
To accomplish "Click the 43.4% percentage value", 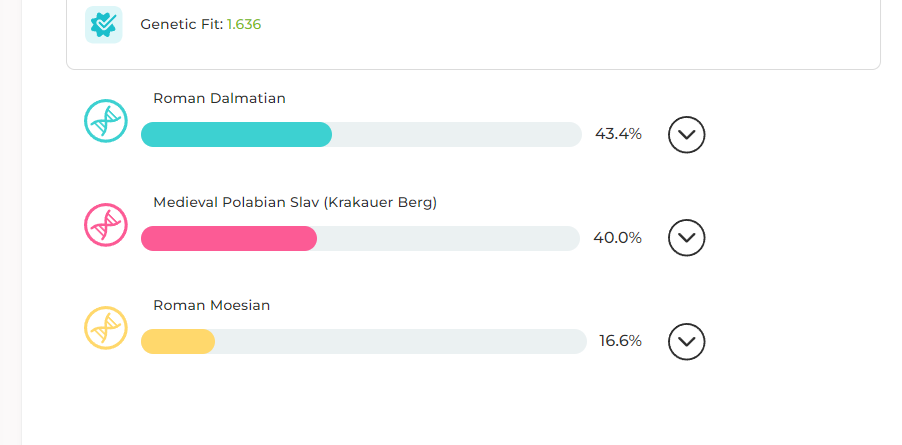I will [618, 134].
